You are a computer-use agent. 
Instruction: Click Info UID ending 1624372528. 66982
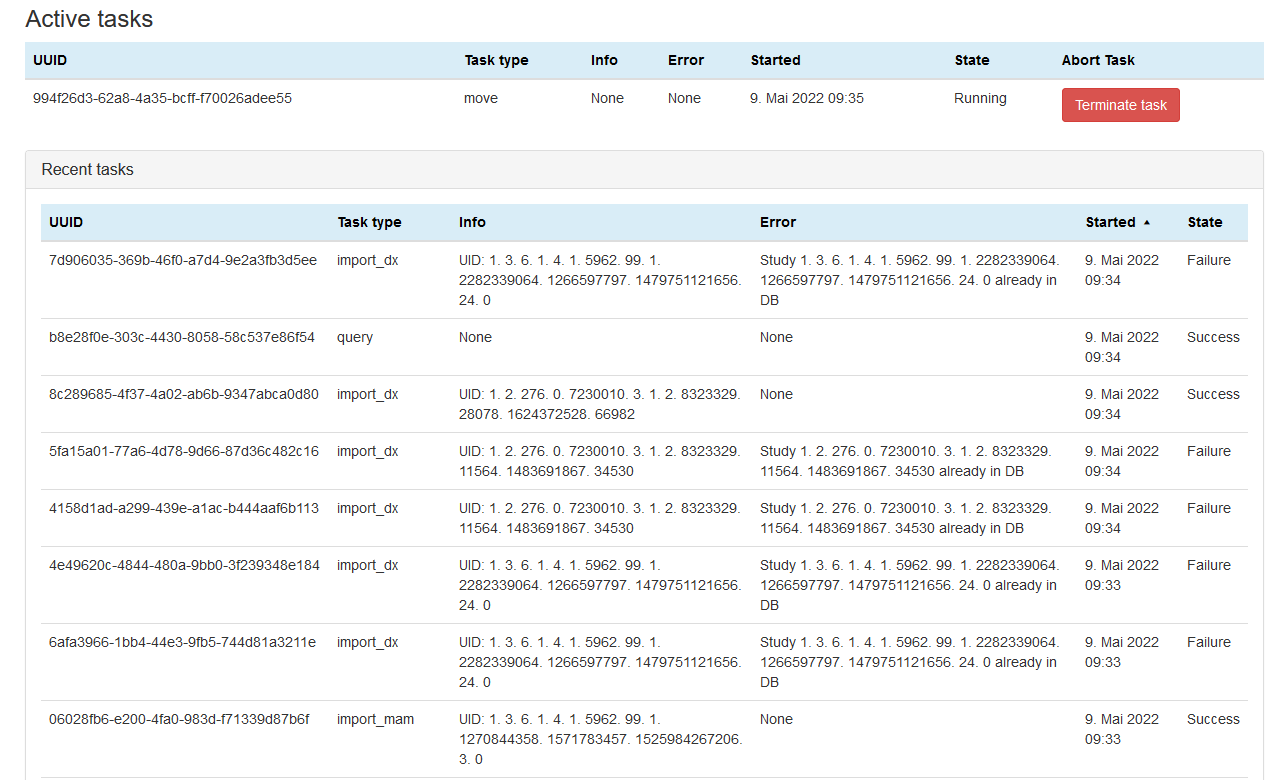600,404
